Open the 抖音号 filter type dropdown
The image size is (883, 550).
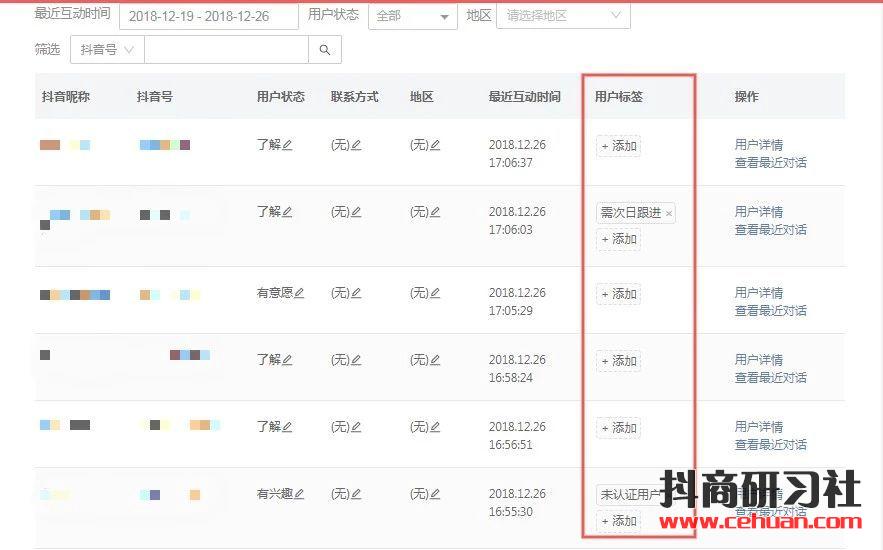tap(108, 50)
